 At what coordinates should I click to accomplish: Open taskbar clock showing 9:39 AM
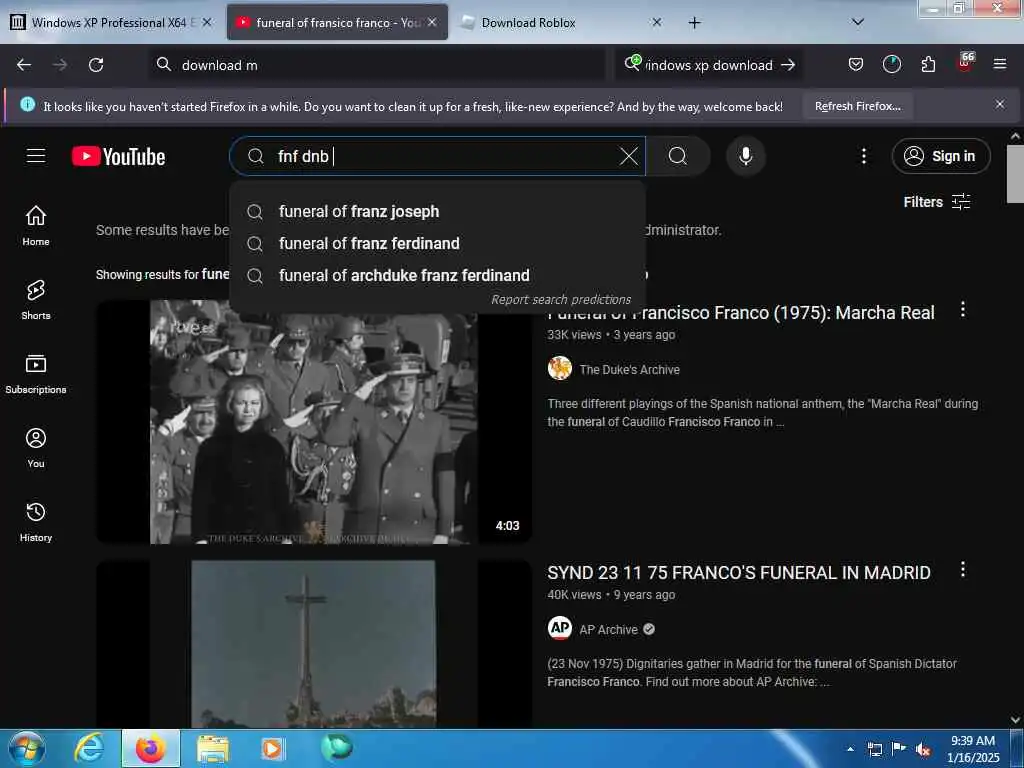coord(973,749)
